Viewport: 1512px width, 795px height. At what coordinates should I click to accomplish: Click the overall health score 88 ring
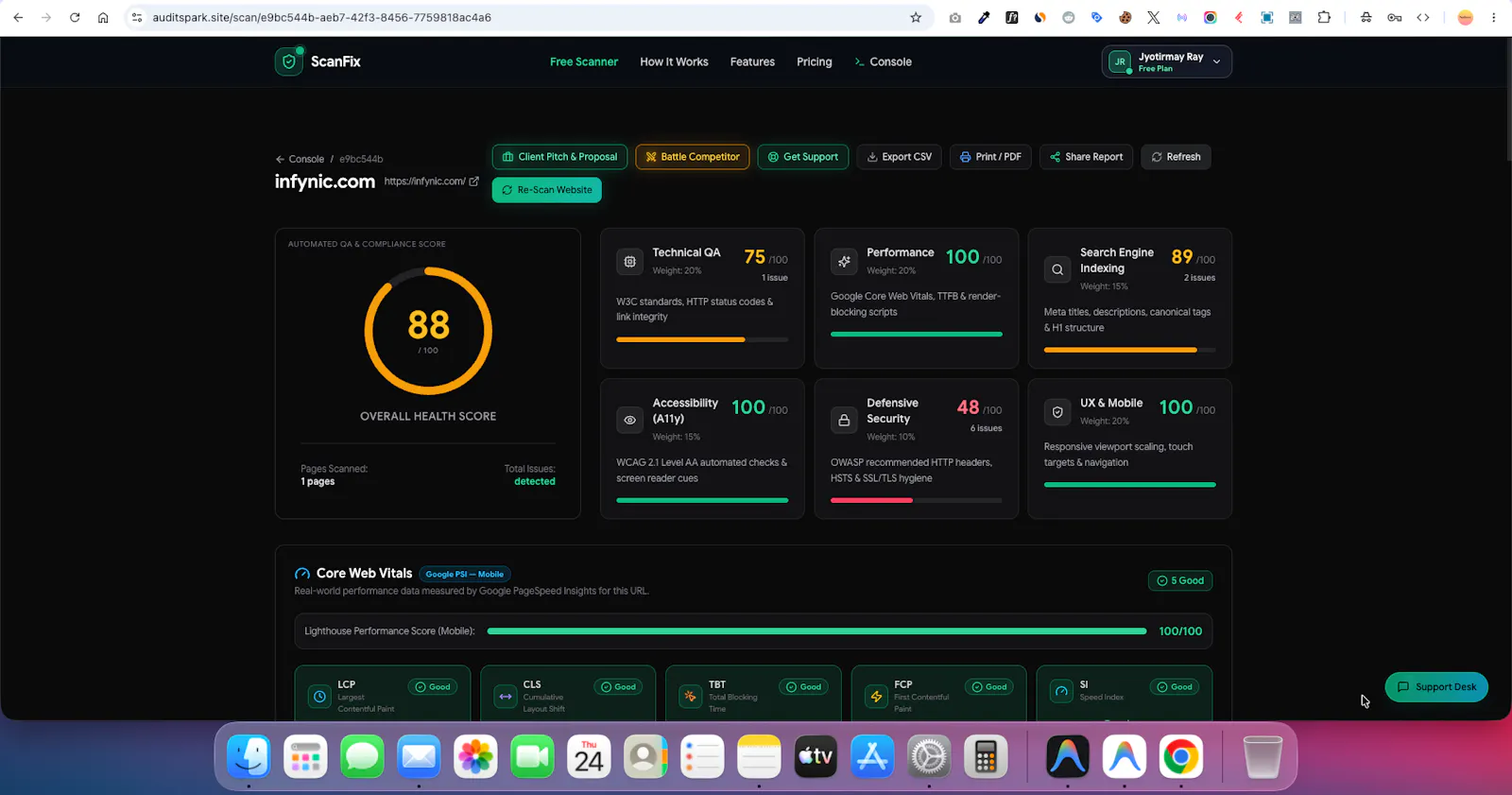[x=428, y=331]
